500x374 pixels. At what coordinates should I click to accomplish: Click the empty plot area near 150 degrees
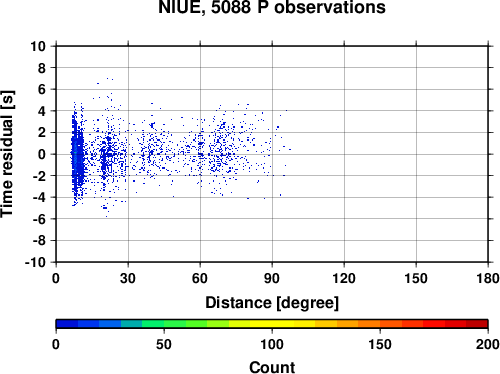click(416, 154)
